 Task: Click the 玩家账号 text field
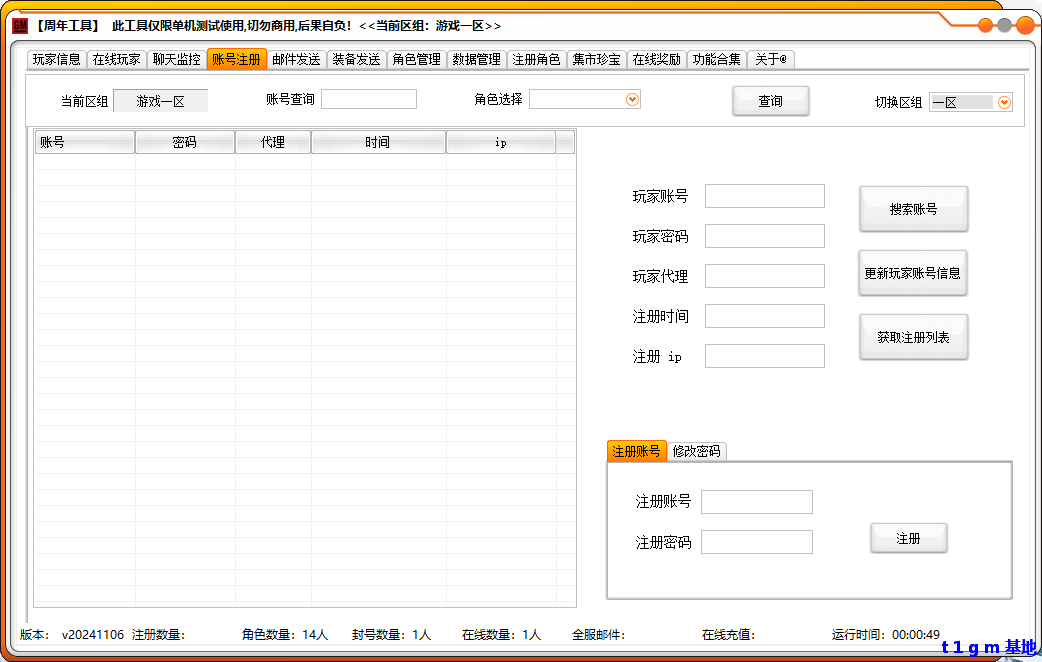(x=764, y=196)
